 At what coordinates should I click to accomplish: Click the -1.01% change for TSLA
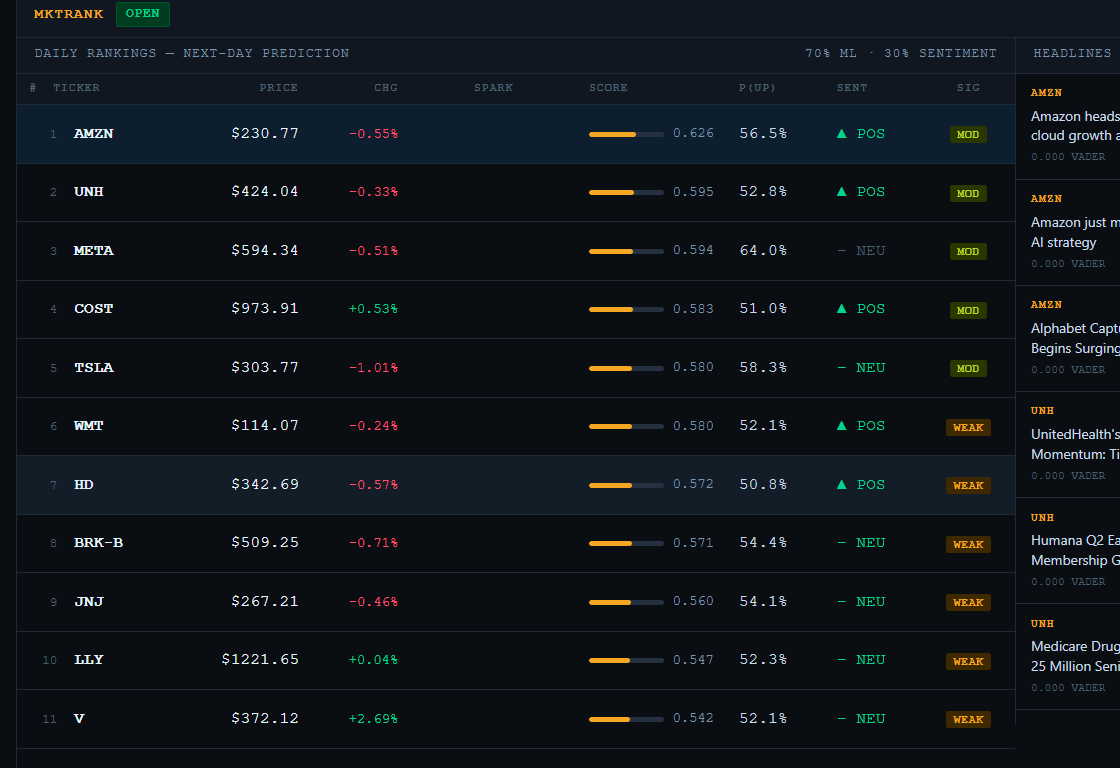coord(373,368)
